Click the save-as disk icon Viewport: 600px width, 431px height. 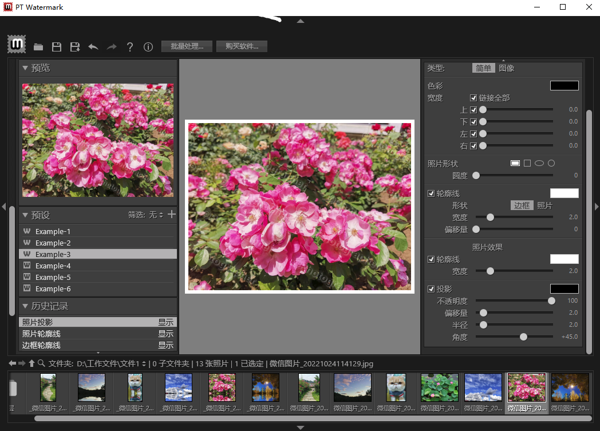click(x=75, y=47)
